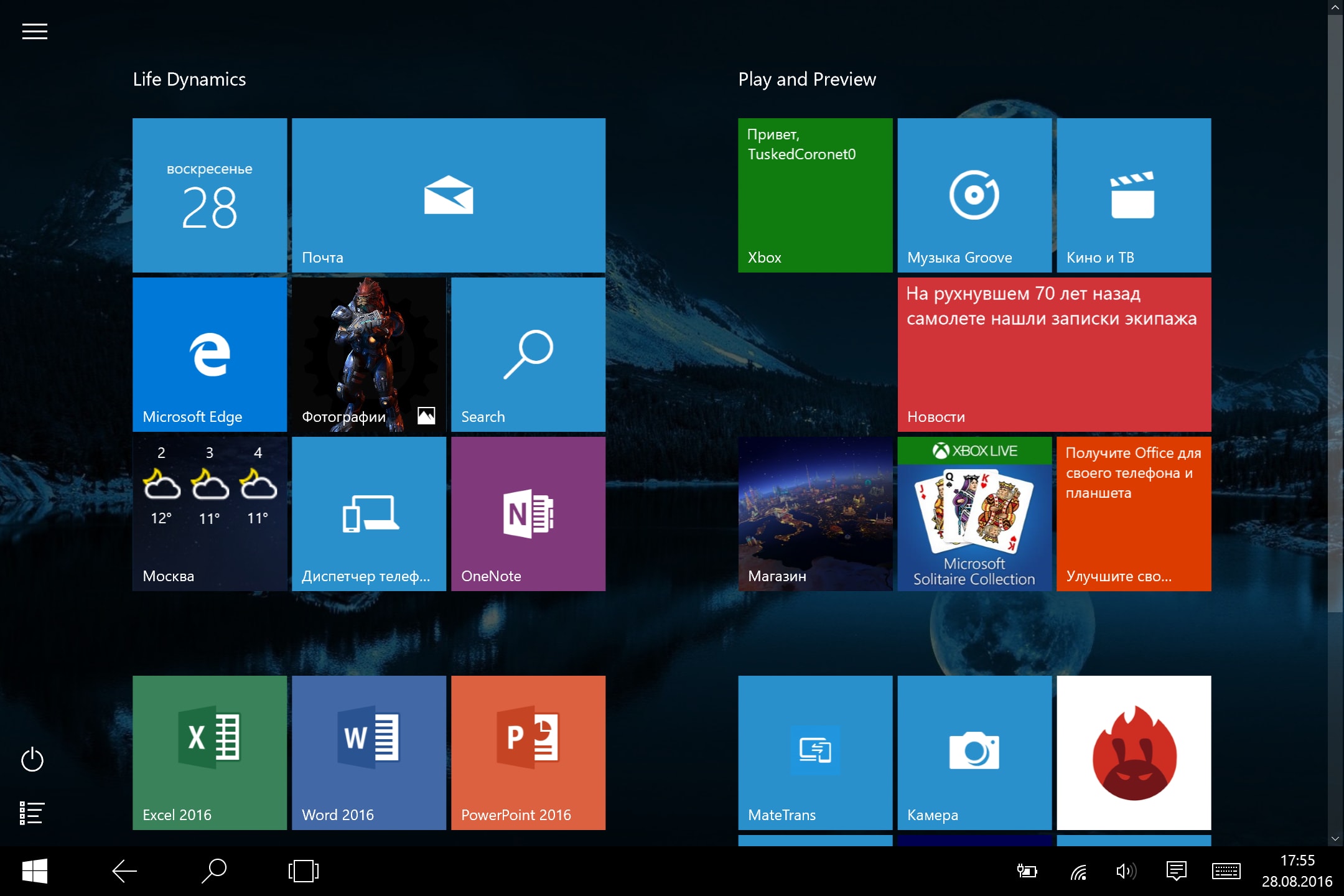Open the Улучшите сво... Office tile
Viewport: 1344px width, 896px height.
pos(1134,514)
